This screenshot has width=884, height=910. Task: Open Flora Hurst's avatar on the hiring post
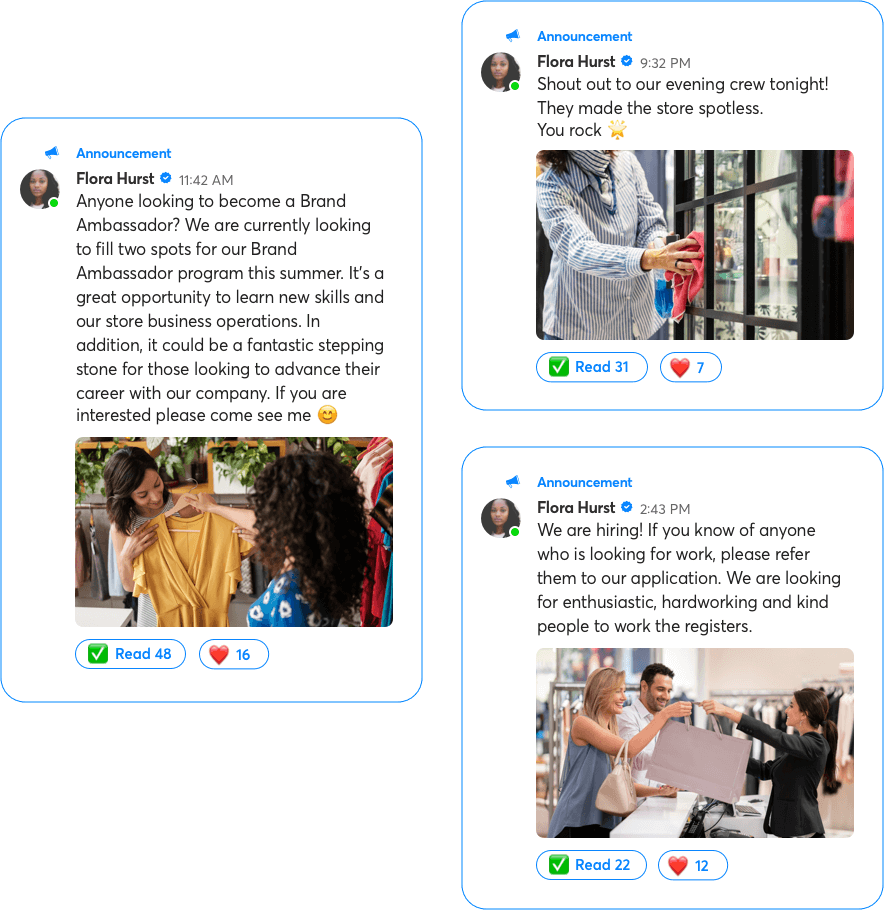[x=500, y=518]
